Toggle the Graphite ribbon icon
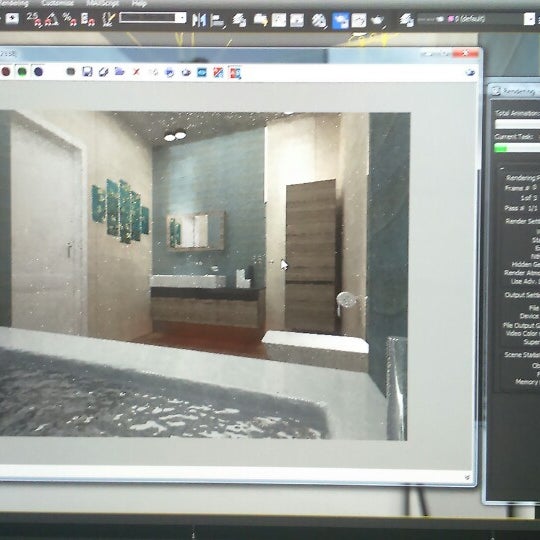Viewport: 540px width, 540px height. pyautogui.click(x=261, y=20)
